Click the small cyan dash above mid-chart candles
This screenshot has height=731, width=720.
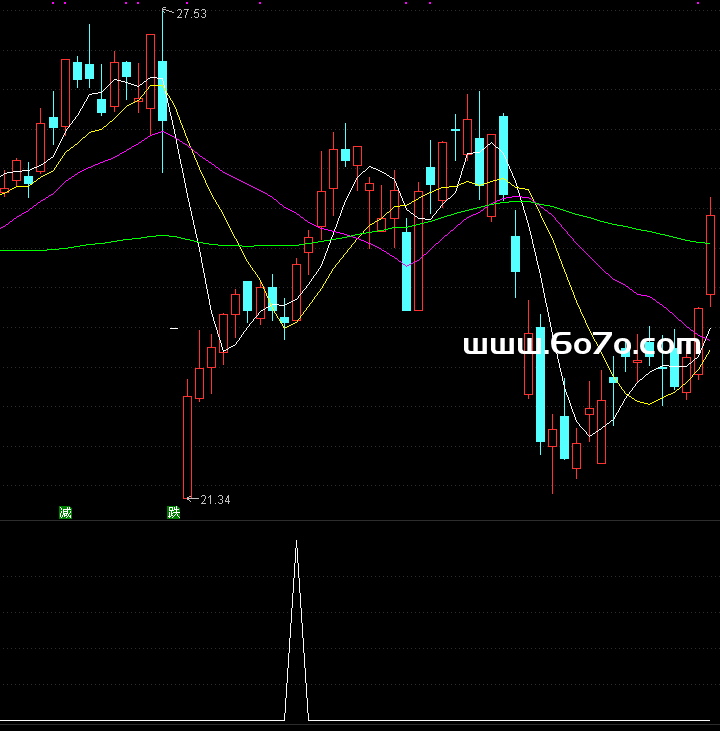pos(456,130)
